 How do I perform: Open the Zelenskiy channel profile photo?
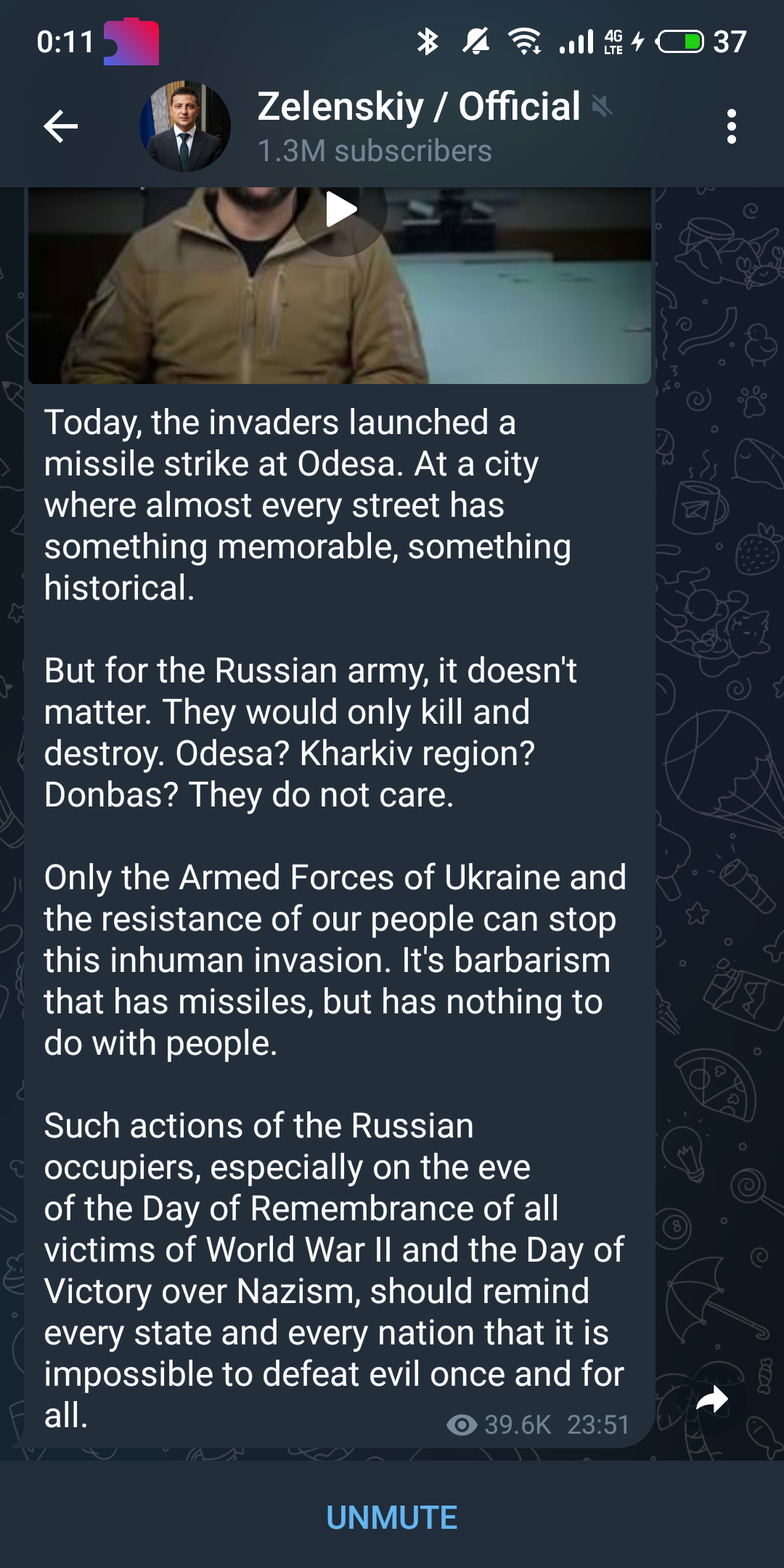pos(185,126)
